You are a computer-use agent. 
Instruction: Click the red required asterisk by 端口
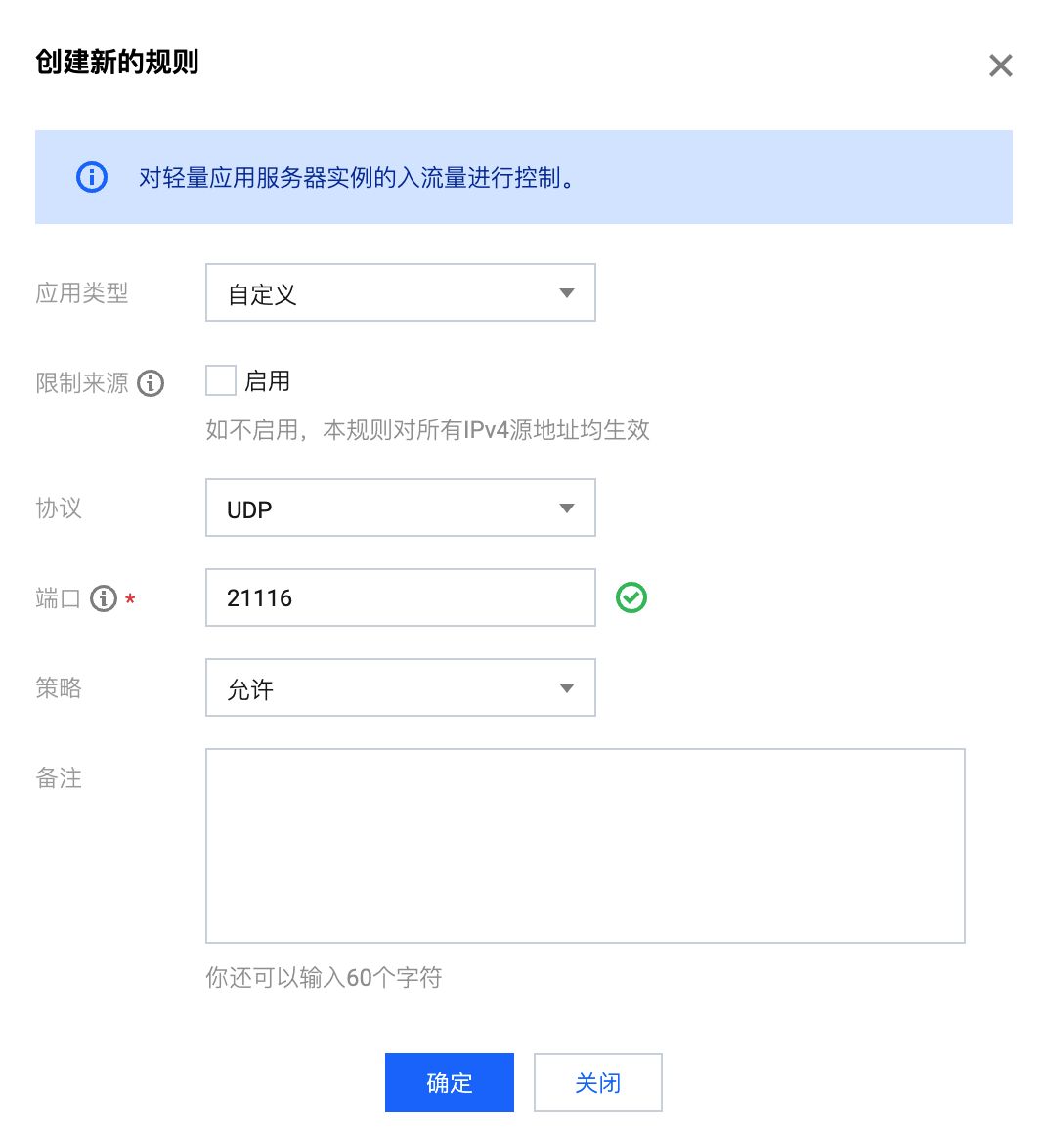130,599
